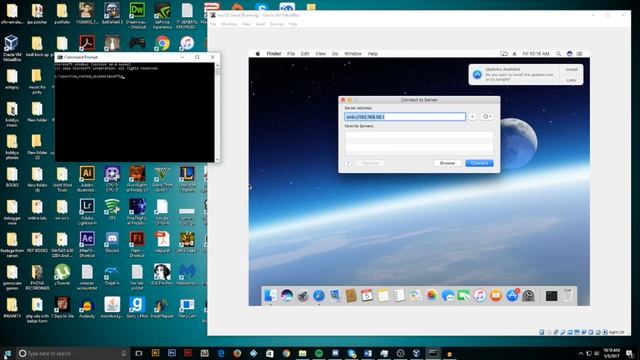
Task: Open Google Chrome desktop shortcut
Action: [162, 43]
